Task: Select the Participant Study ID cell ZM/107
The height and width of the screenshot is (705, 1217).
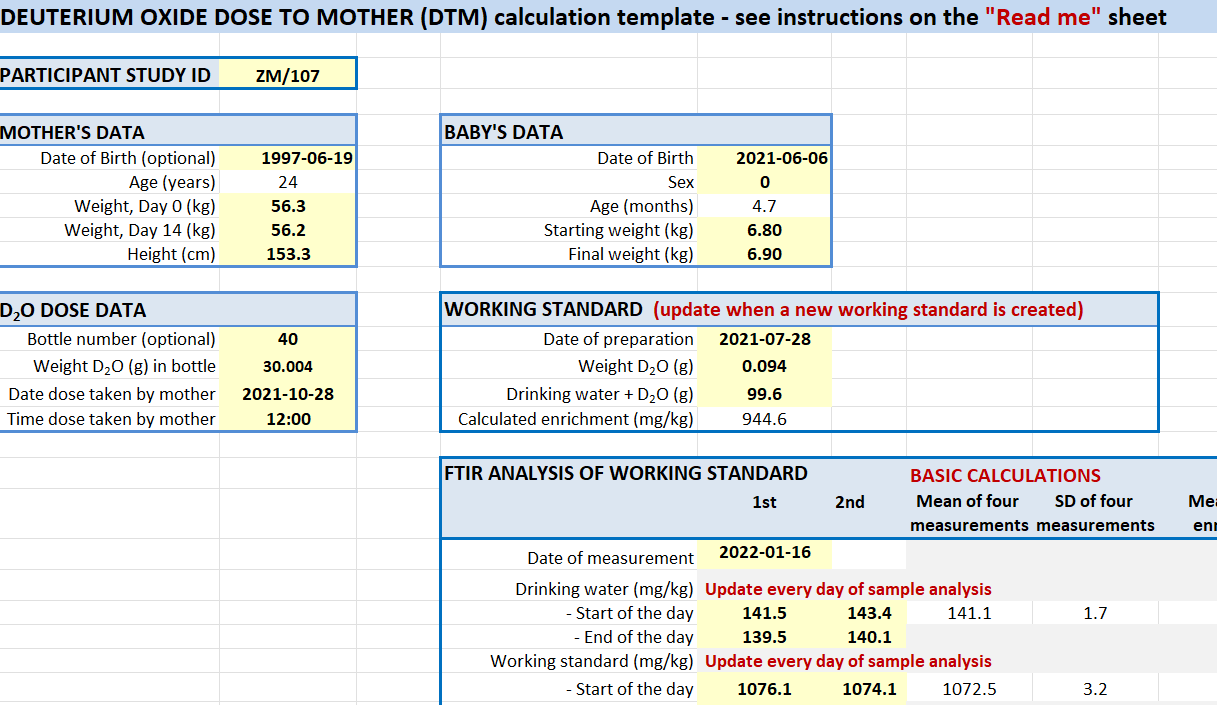Action: click(287, 75)
